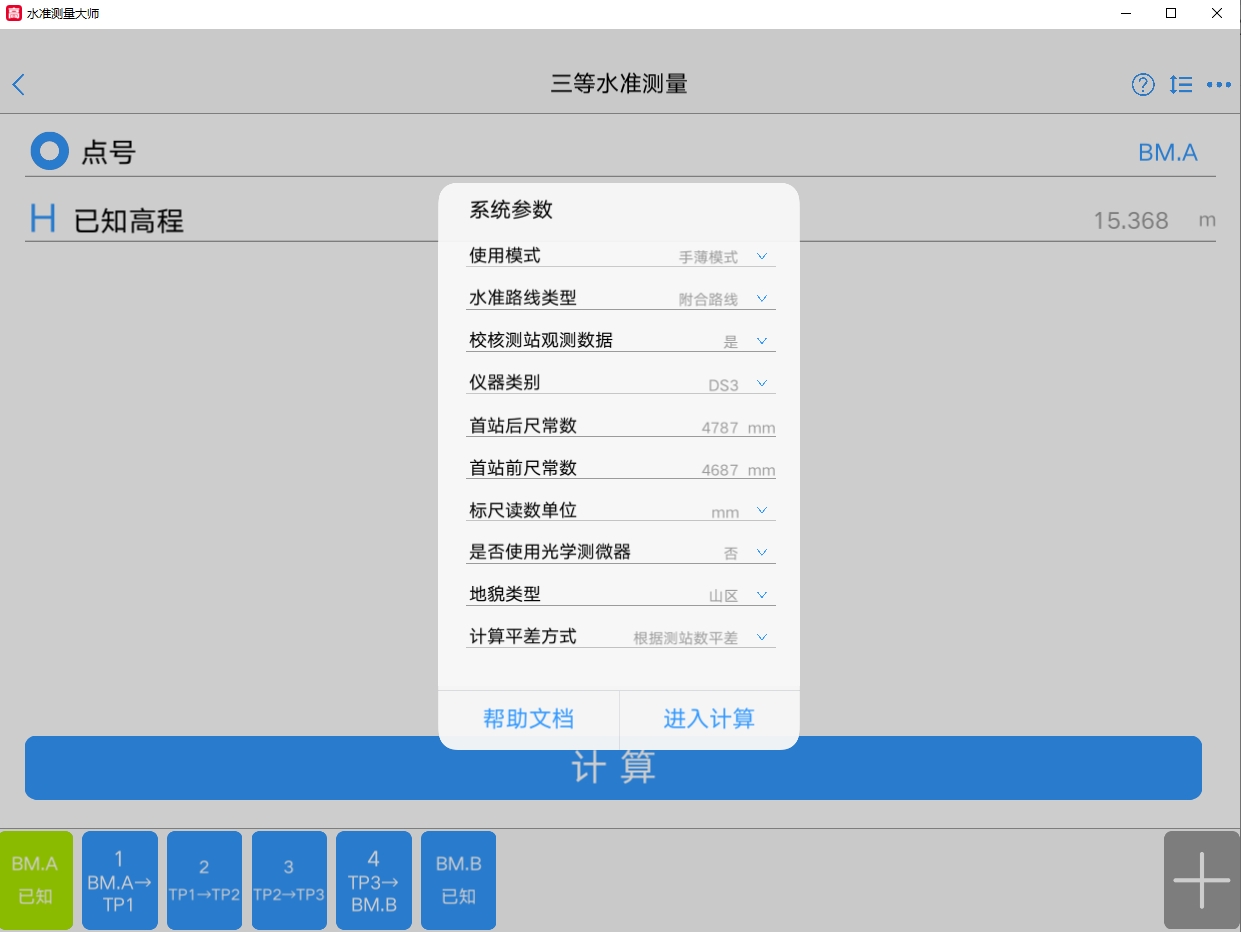Switch to the BM.B 已知 station tab
Image resolution: width=1241 pixels, height=932 pixels.
458,880
